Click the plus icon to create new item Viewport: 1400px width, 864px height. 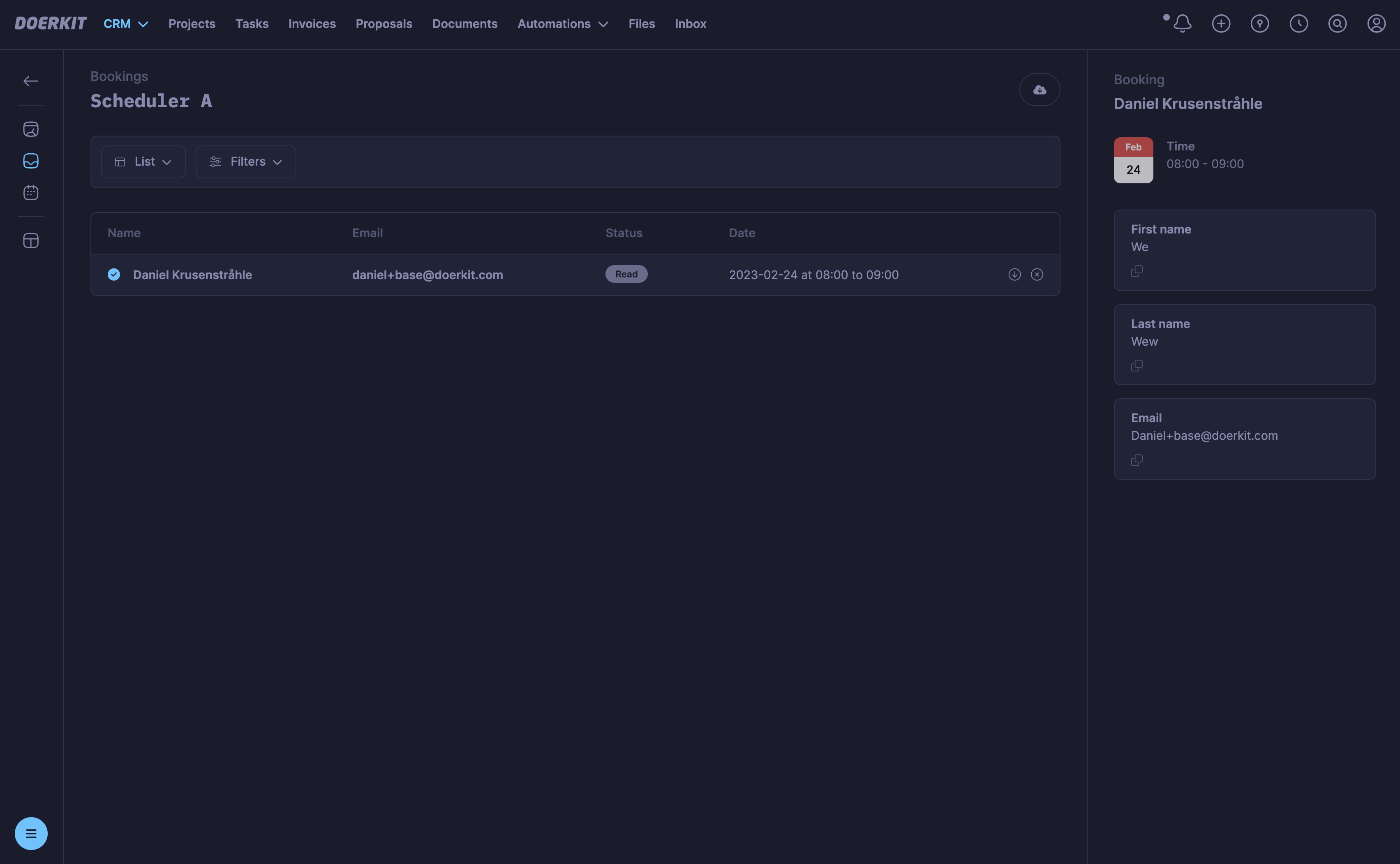click(x=1221, y=23)
